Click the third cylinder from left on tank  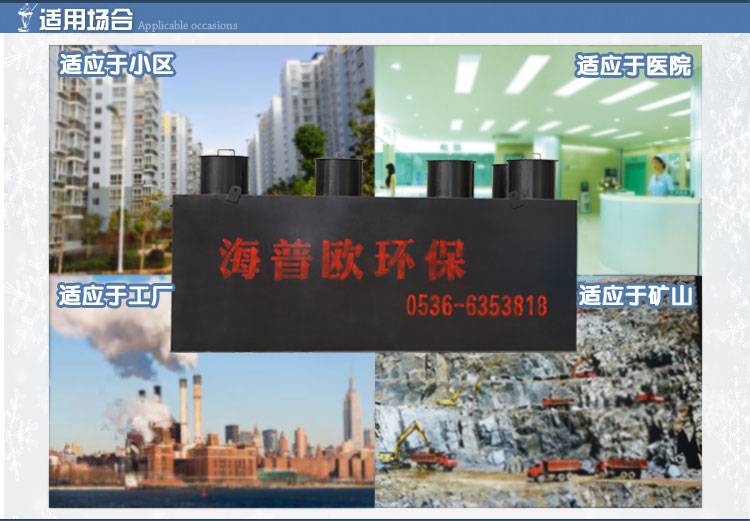[450, 178]
